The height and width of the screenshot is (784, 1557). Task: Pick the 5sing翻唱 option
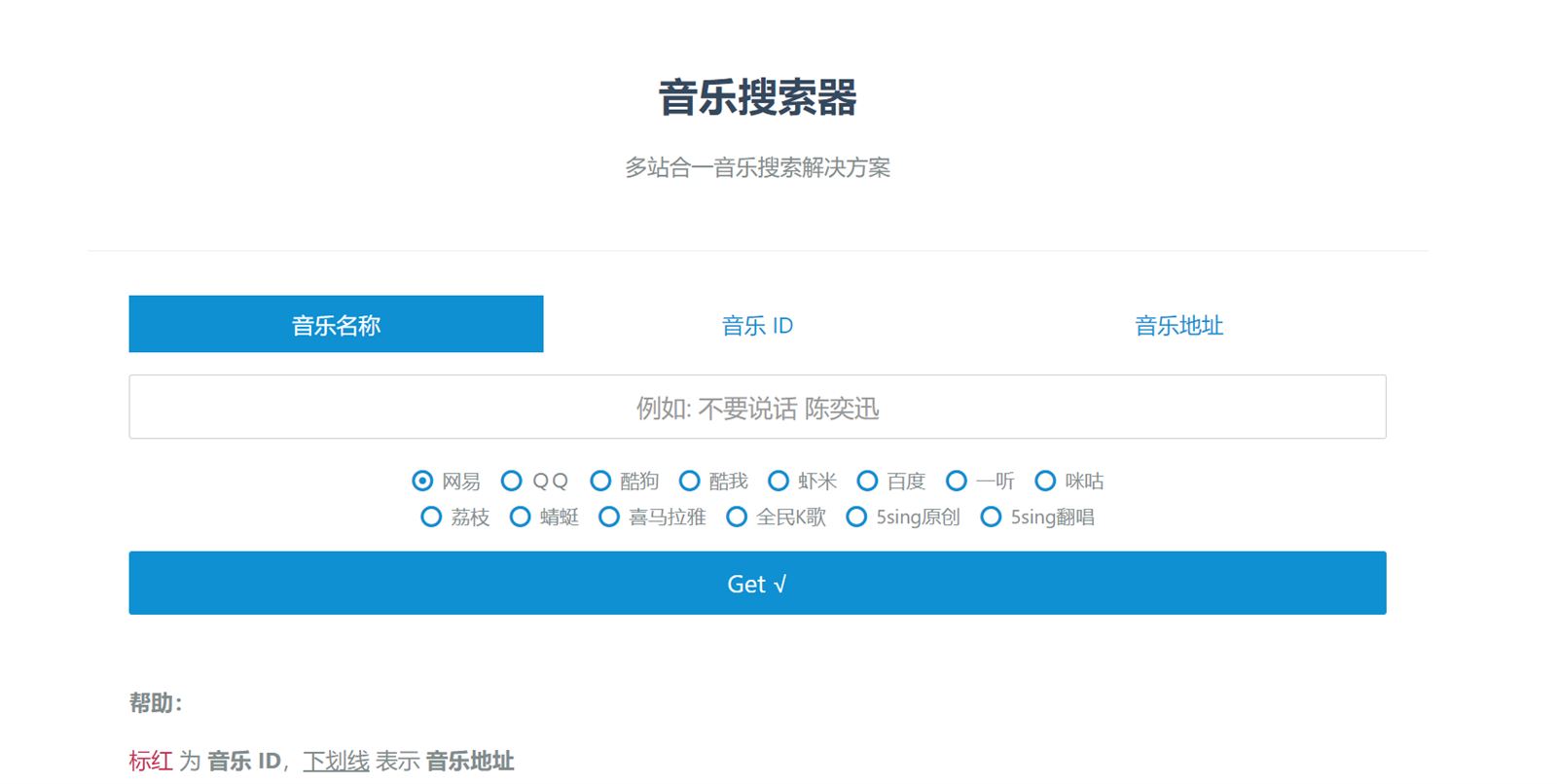pyautogui.click(x=991, y=517)
